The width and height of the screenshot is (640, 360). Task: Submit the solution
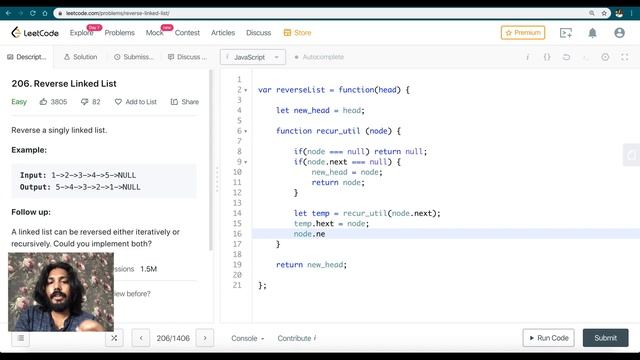click(x=605, y=338)
